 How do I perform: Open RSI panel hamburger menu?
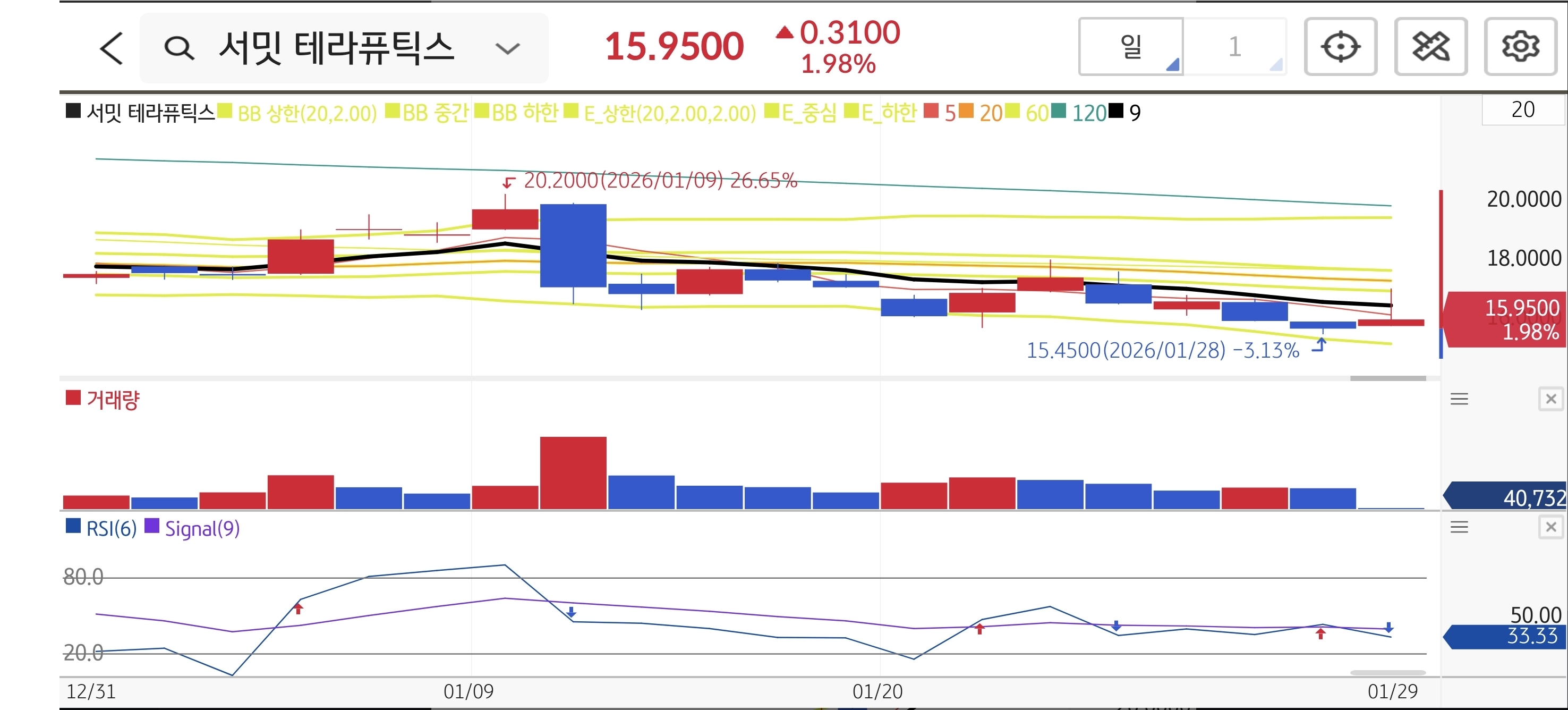1459,527
